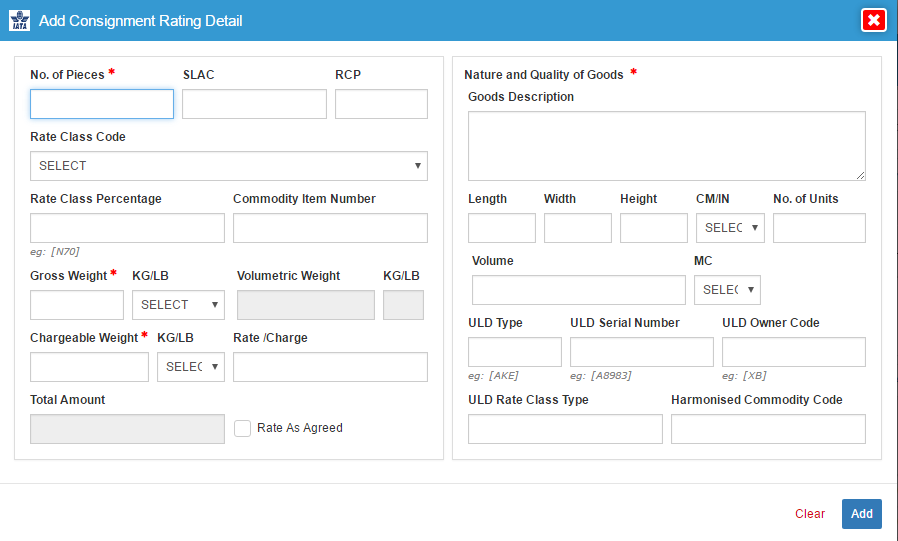Click the Add button
Image resolution: width=898 pixels, height=541 pixels.
[861, 514]
